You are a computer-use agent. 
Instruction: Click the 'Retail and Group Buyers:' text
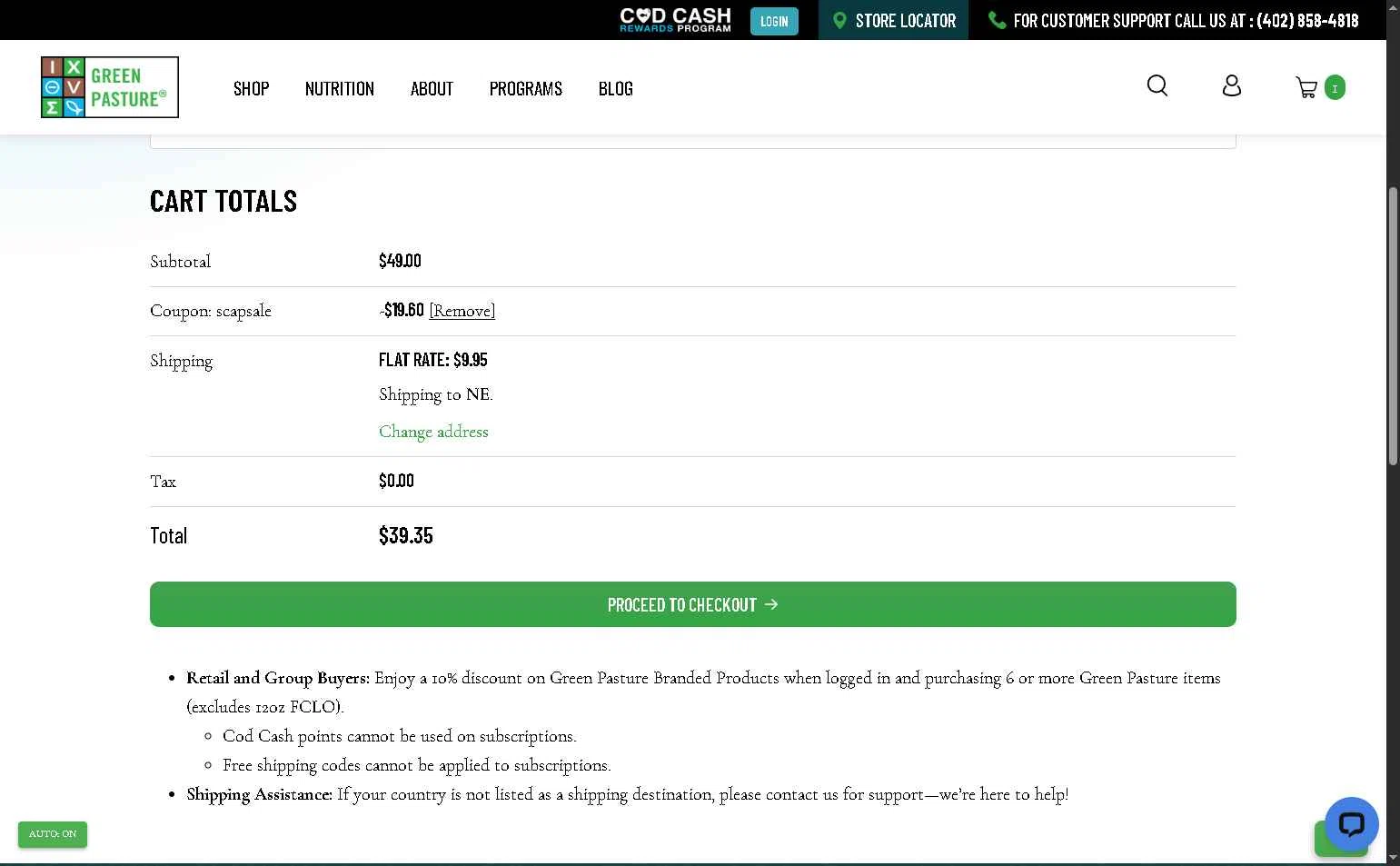tap(278, 678)
